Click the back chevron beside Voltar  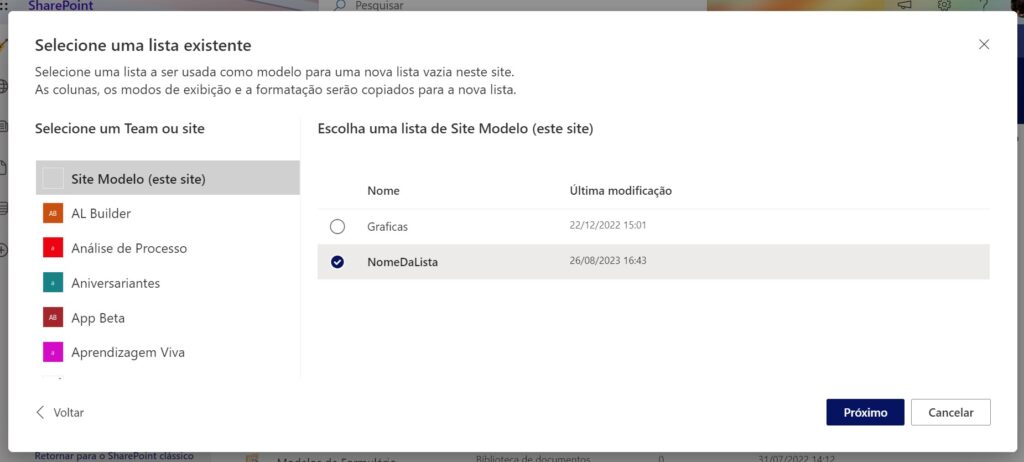click(40, 412)
